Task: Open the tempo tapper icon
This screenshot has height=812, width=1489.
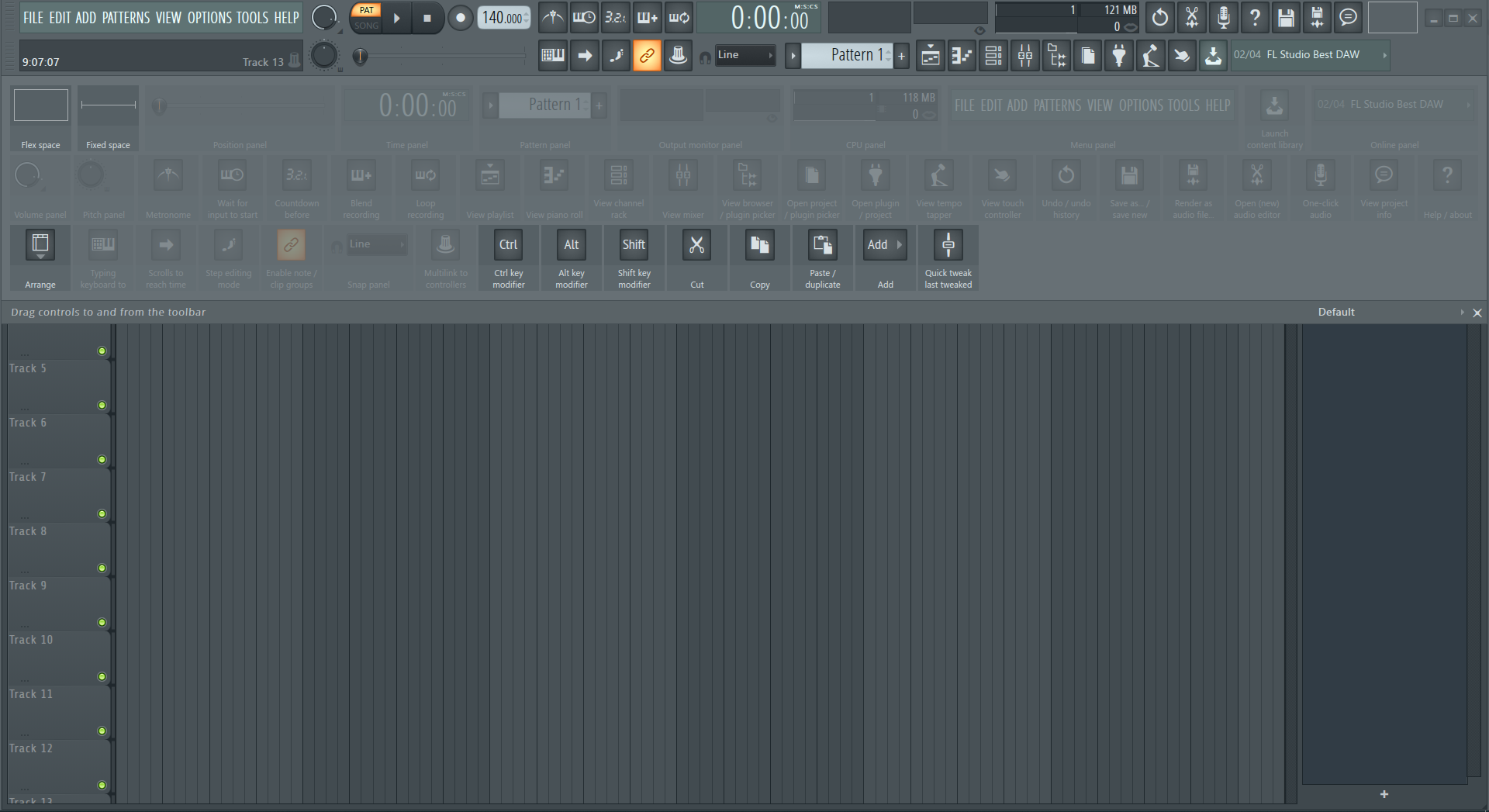Action: 1151,55
